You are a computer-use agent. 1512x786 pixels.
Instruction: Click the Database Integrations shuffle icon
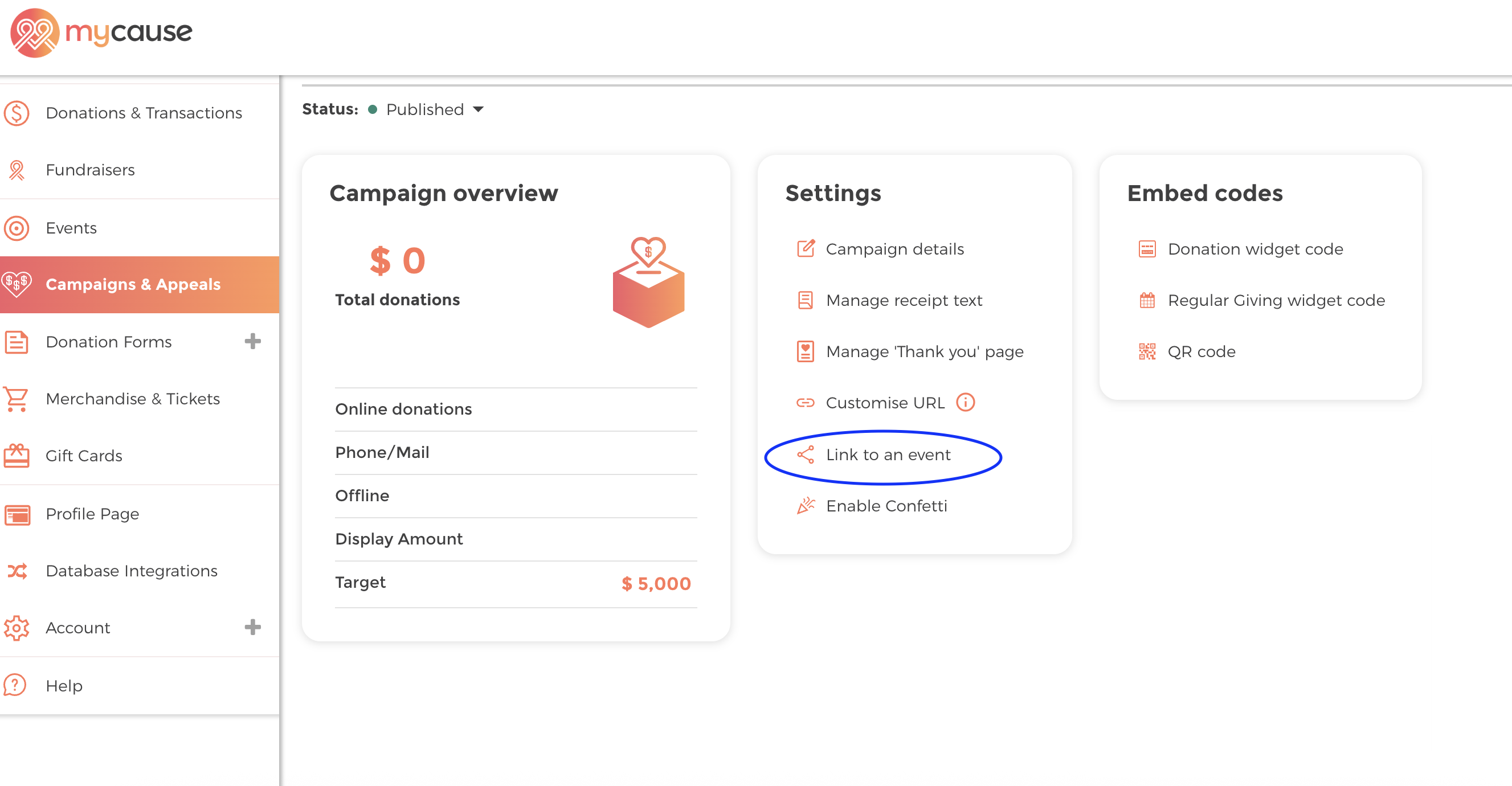(x=17, y=571)
